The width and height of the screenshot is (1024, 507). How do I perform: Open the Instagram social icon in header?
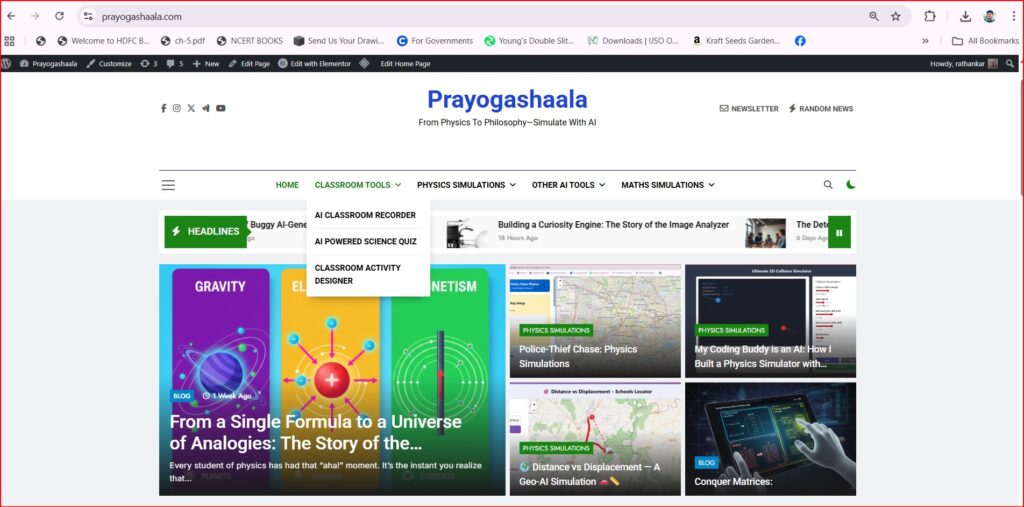click(177, 108)
